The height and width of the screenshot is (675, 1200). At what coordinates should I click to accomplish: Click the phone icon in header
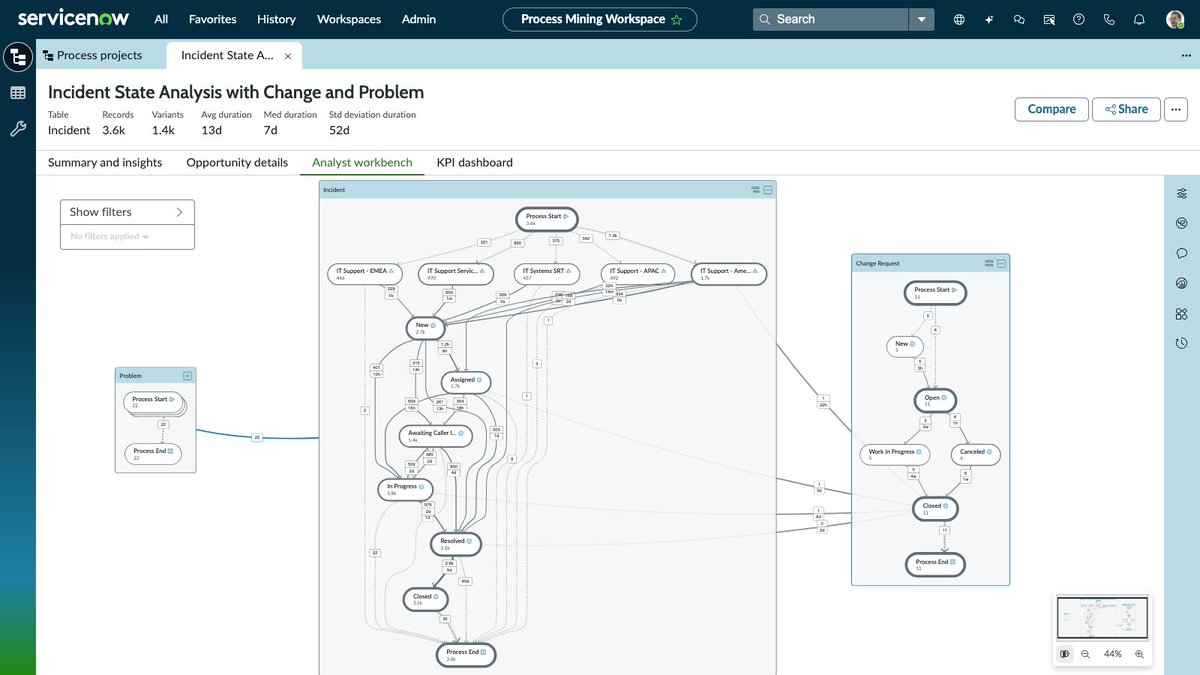[1109, 19]
